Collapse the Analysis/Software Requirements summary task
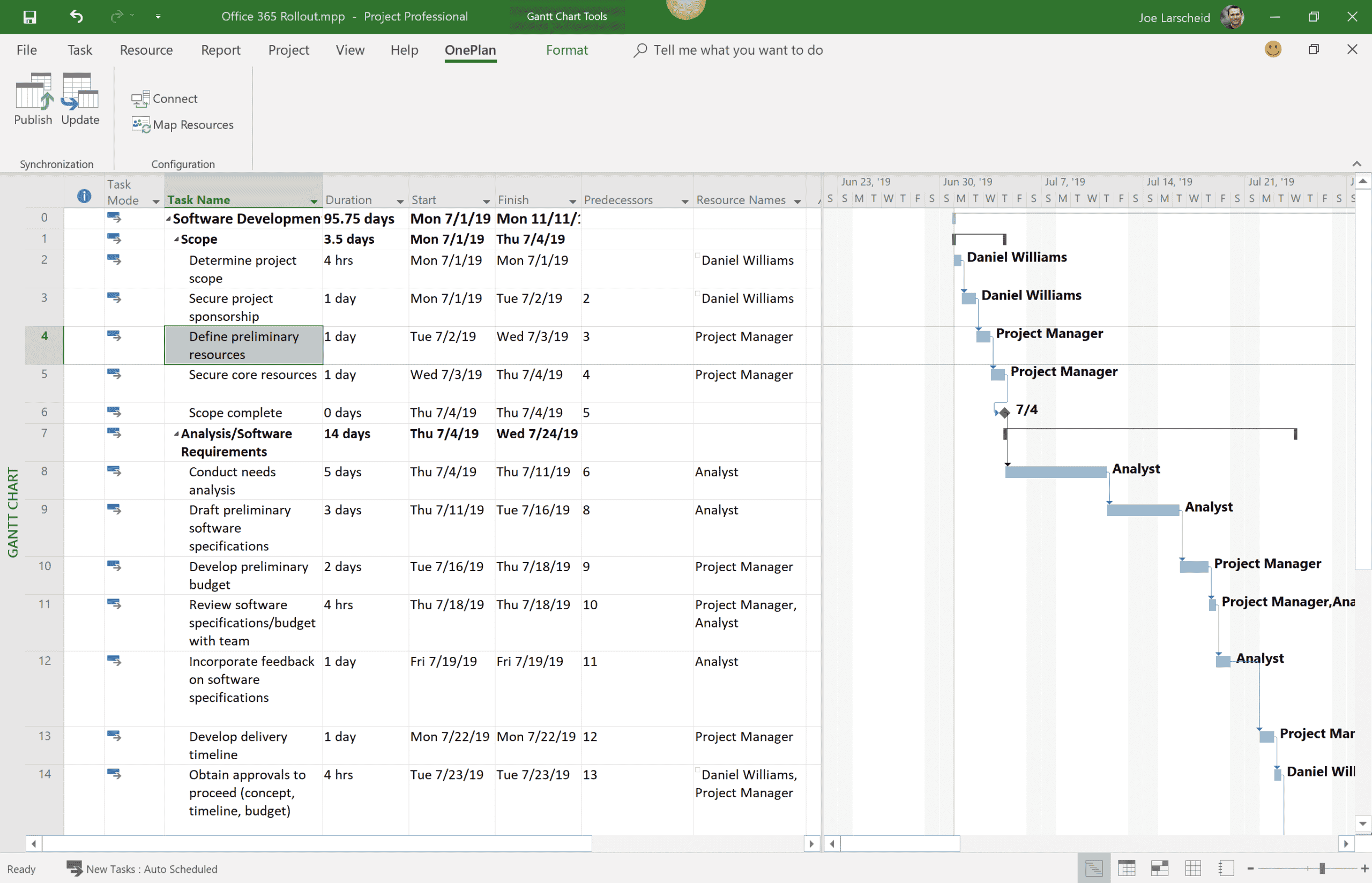The width and height of the screenshot is (1372, 883). (x=176, y=434)
